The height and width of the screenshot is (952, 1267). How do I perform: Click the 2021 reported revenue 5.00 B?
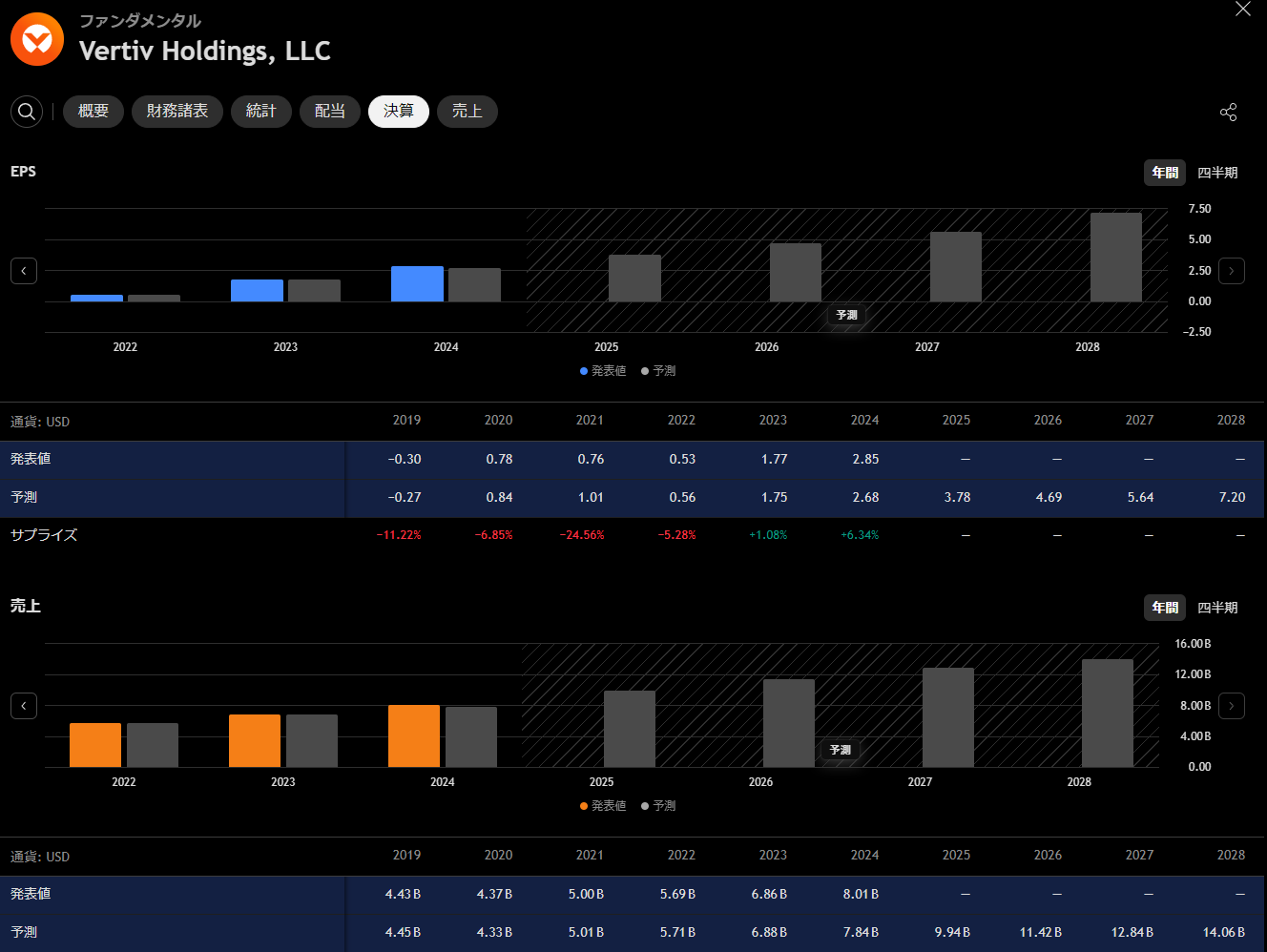586,894
